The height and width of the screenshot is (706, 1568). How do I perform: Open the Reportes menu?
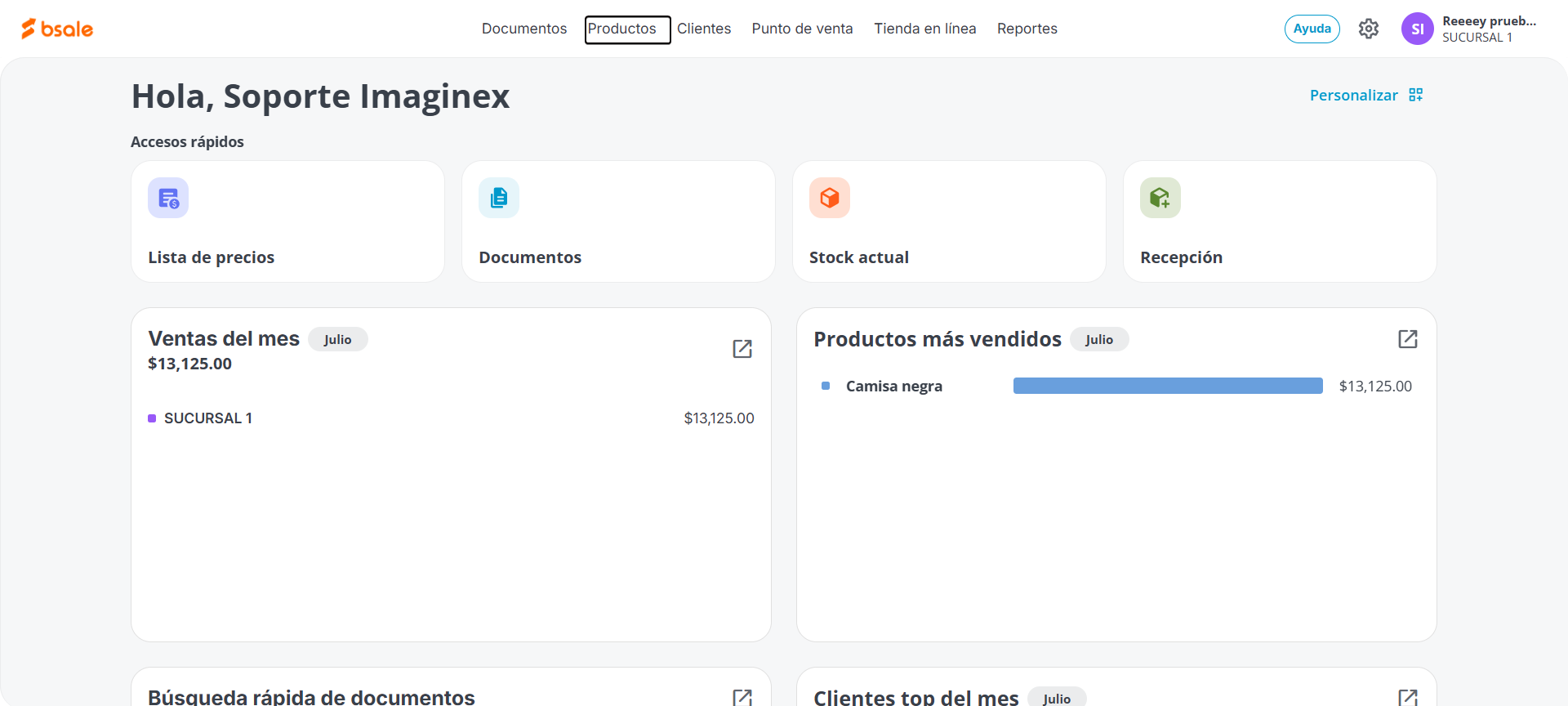click(1027, 29)
